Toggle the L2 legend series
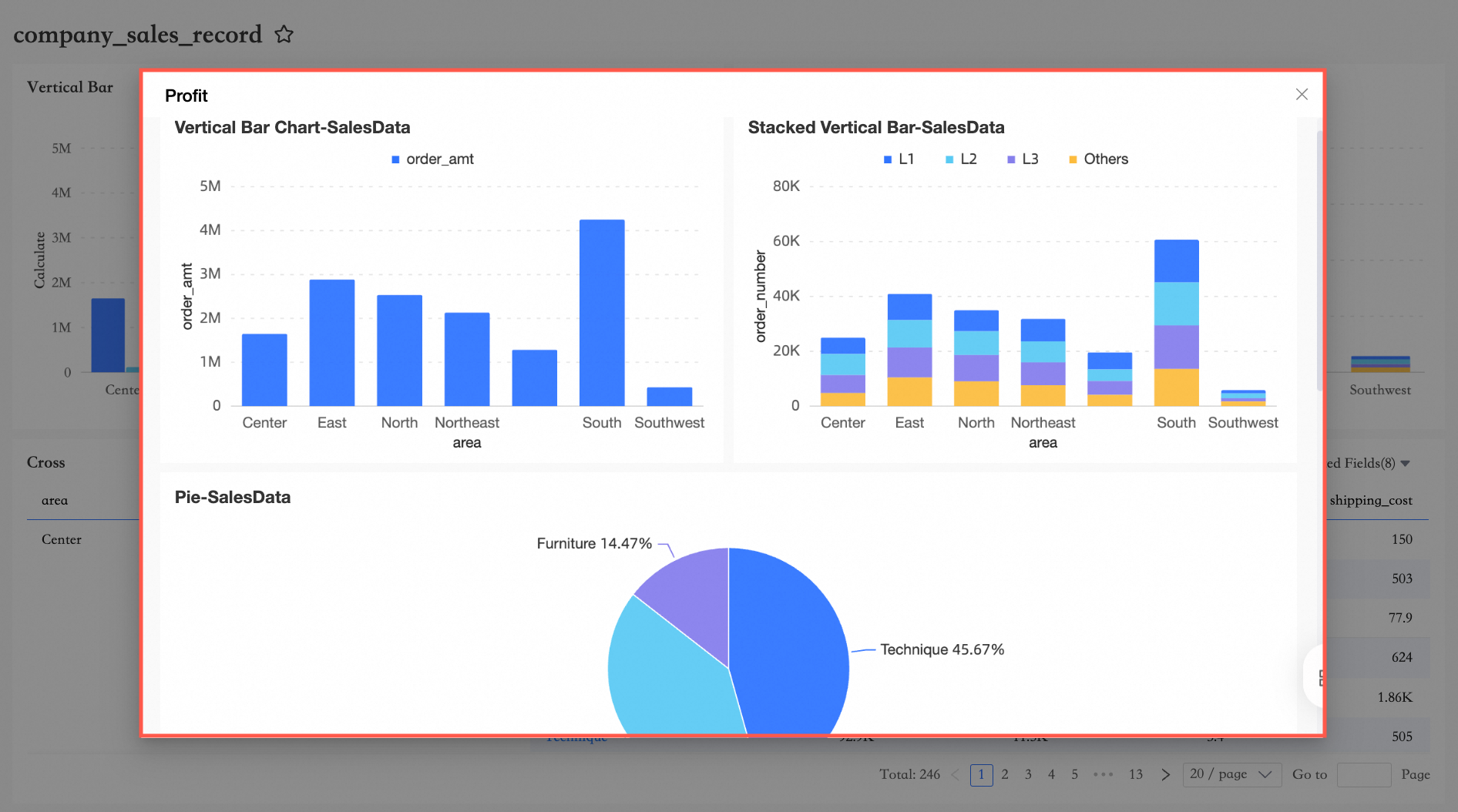 pyautogui.click(x=961, y=159)
